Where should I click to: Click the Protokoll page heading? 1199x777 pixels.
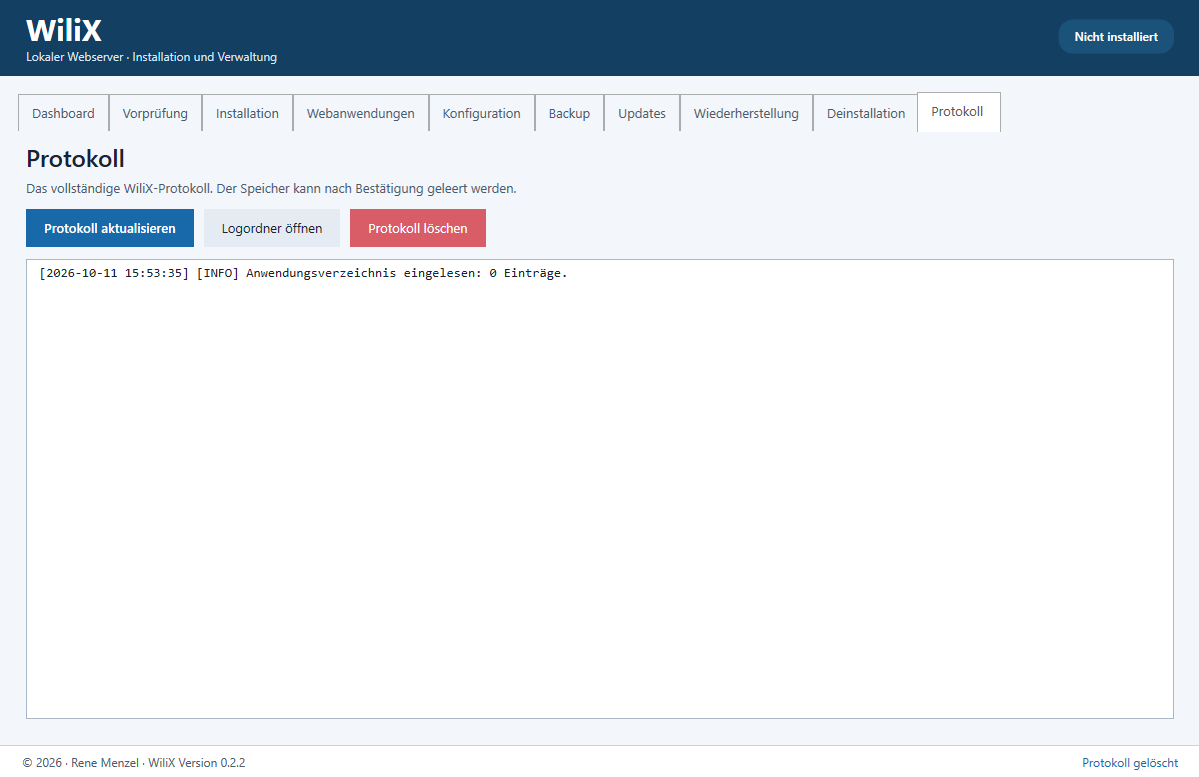[75, 159]
